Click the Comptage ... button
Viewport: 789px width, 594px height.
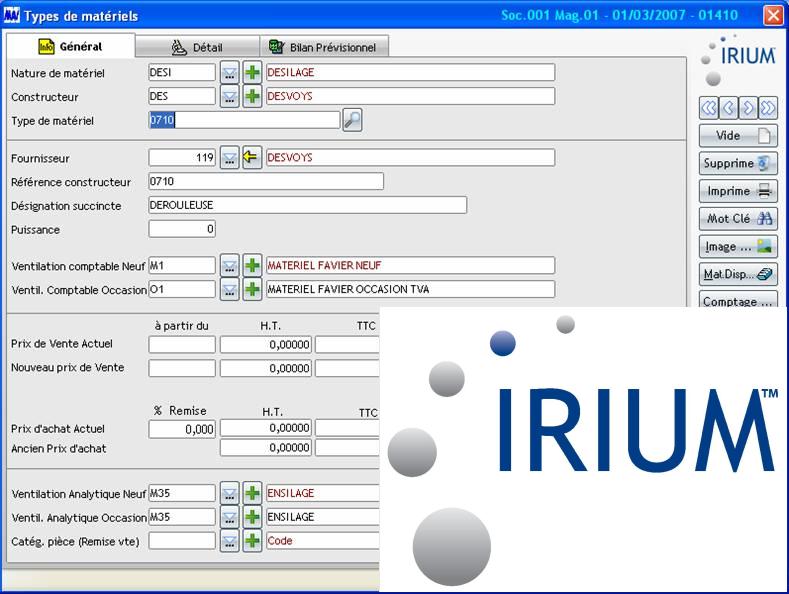(x=738, y=300)
